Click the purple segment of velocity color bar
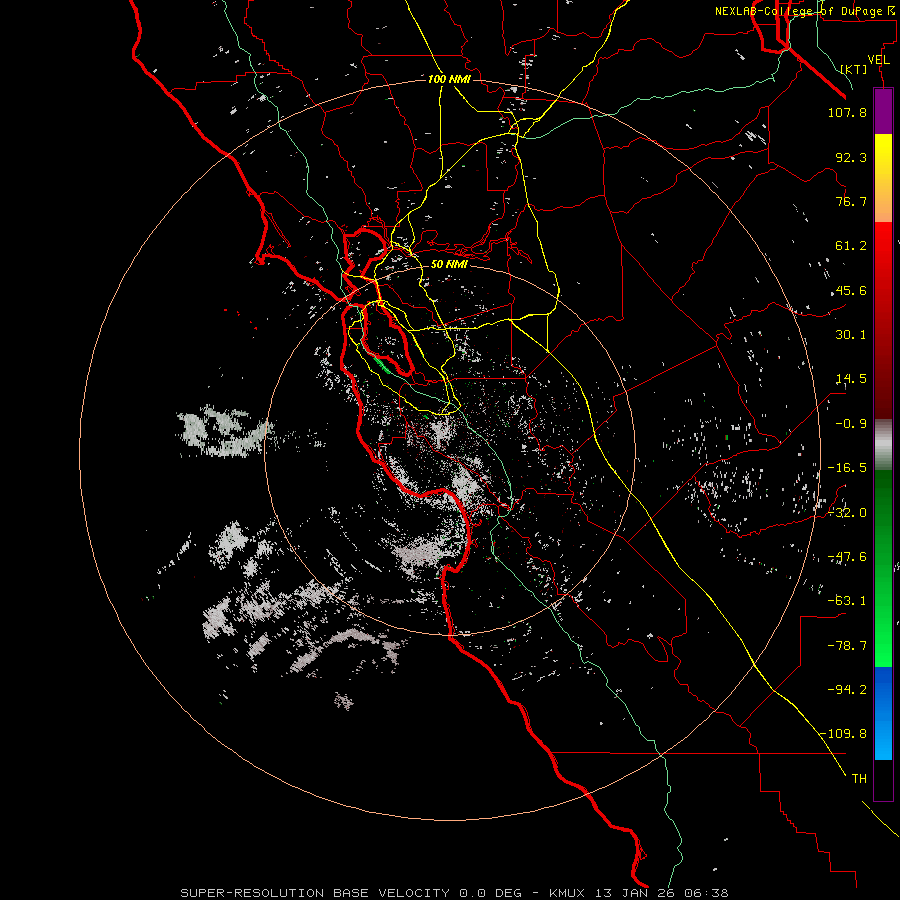This screenshot has width=900, height=900. [883, 111]
